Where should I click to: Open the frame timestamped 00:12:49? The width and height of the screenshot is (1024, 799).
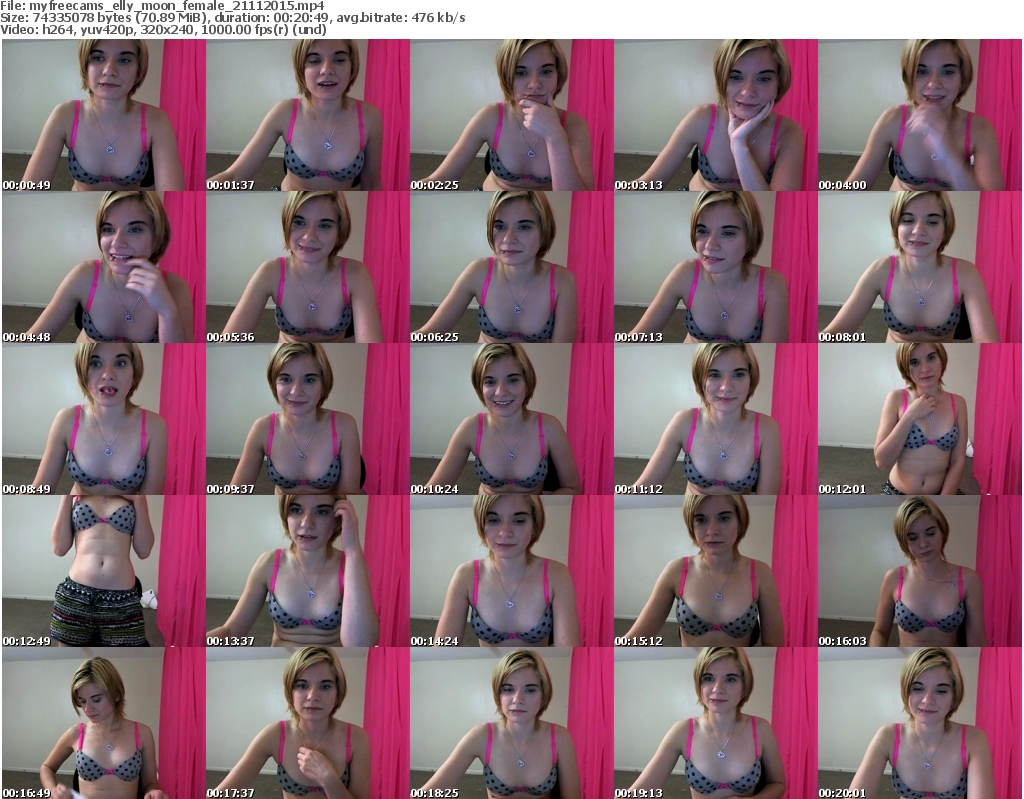pyautogui.click(x=103, y=571)
